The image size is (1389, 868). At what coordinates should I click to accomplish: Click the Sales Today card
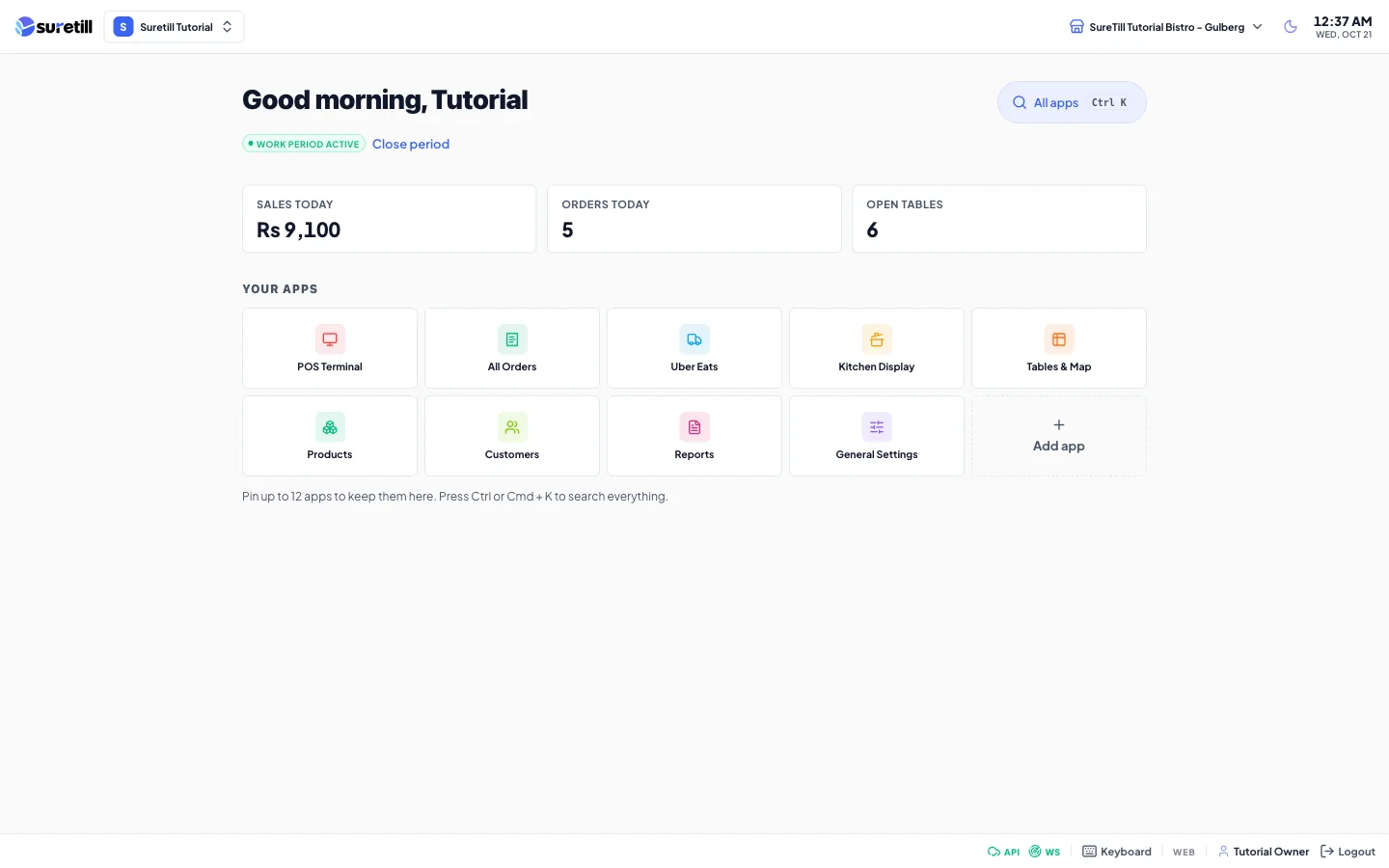point(390,219)
